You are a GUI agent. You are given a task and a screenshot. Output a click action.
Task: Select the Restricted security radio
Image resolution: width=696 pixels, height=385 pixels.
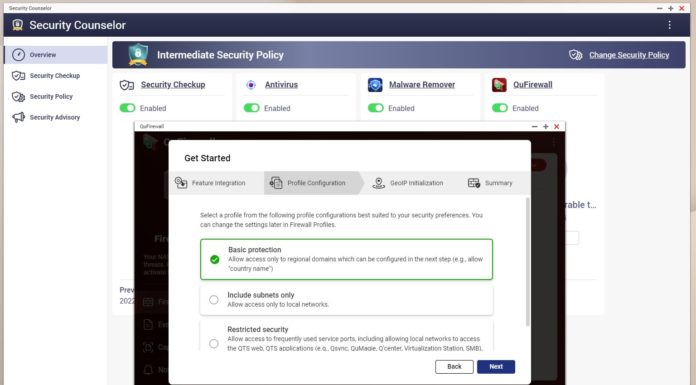(214, 343)
